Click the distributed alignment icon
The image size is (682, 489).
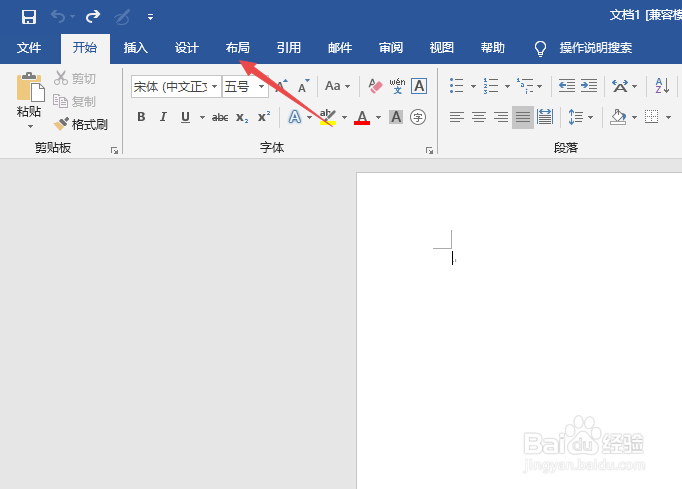coord(545,117)
